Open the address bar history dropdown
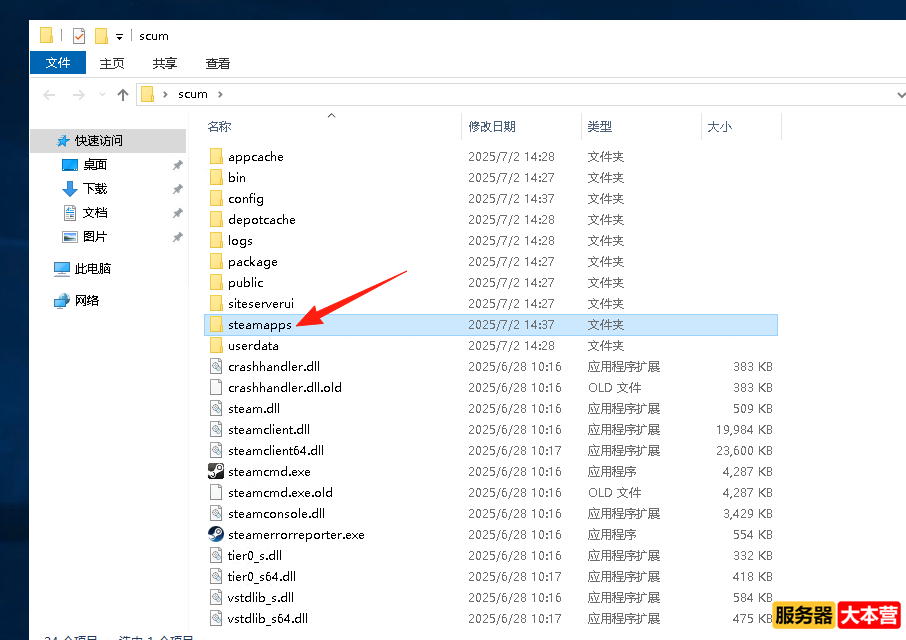Screen dimensions: 906x640 pyautogui.click(x=901, y=95)
